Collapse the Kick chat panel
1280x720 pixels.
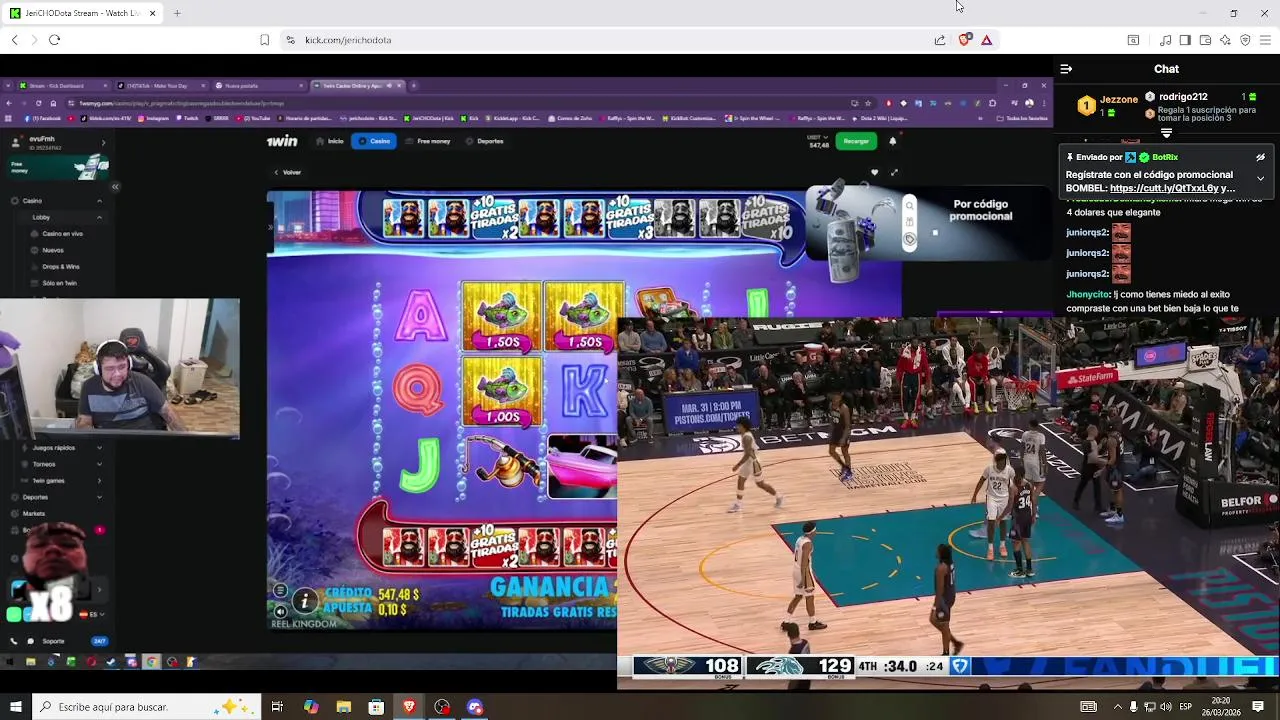pos(1066,69)
